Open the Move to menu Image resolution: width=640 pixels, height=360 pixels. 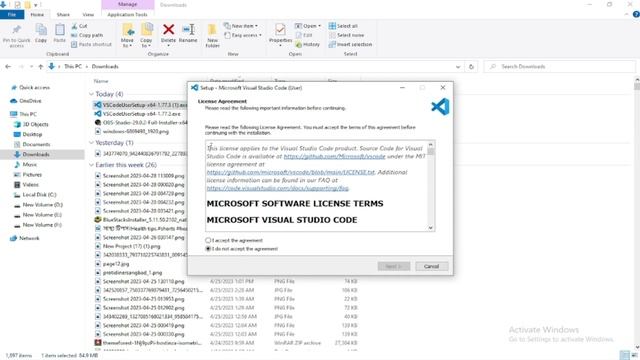[x=127, y=36]
